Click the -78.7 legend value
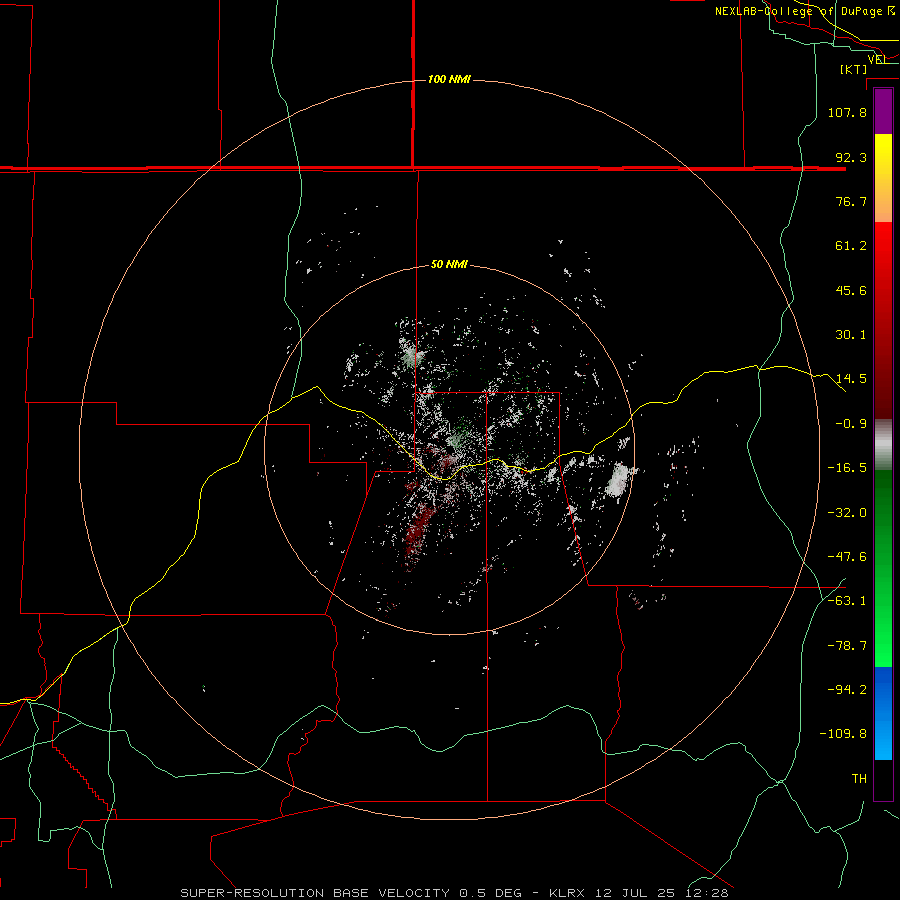 pyautogui.click(x=847, y=646)
